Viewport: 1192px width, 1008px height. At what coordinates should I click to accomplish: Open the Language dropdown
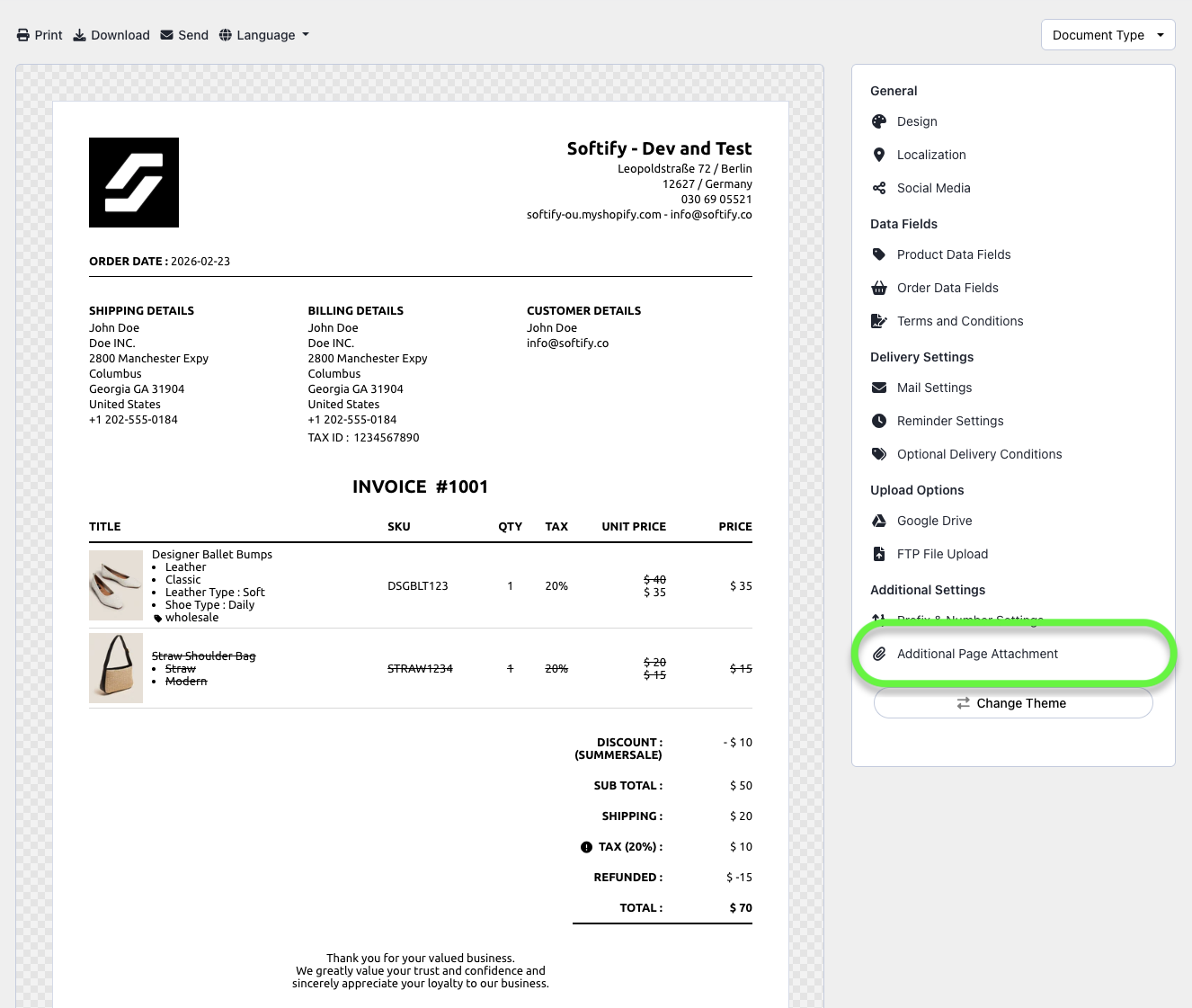[264, 35]
